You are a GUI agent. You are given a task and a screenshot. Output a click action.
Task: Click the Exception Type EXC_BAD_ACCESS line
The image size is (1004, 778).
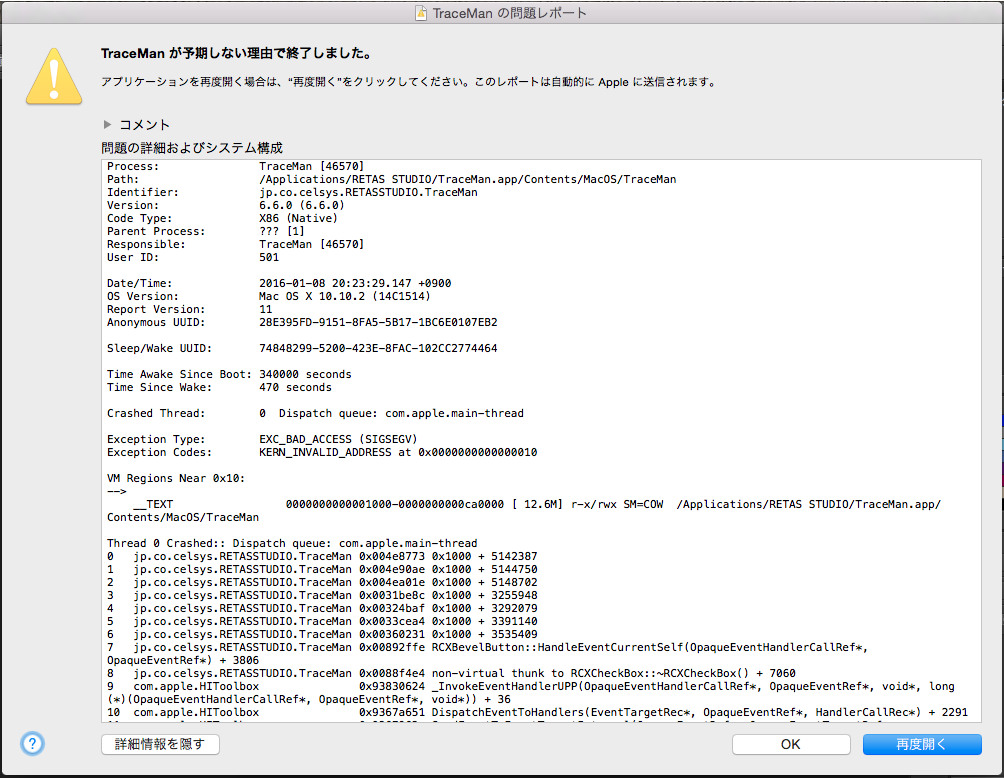[262, 439]
